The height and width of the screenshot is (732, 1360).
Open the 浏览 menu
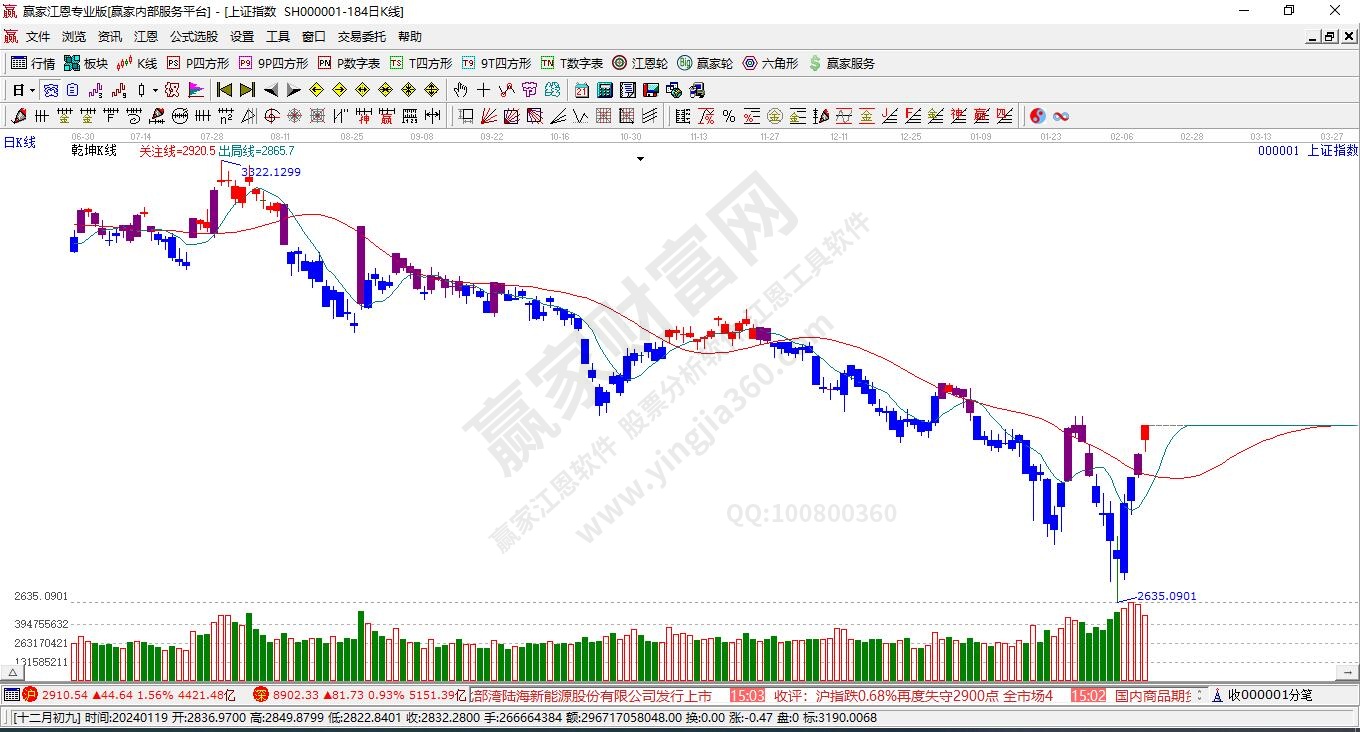click(74, 37)
